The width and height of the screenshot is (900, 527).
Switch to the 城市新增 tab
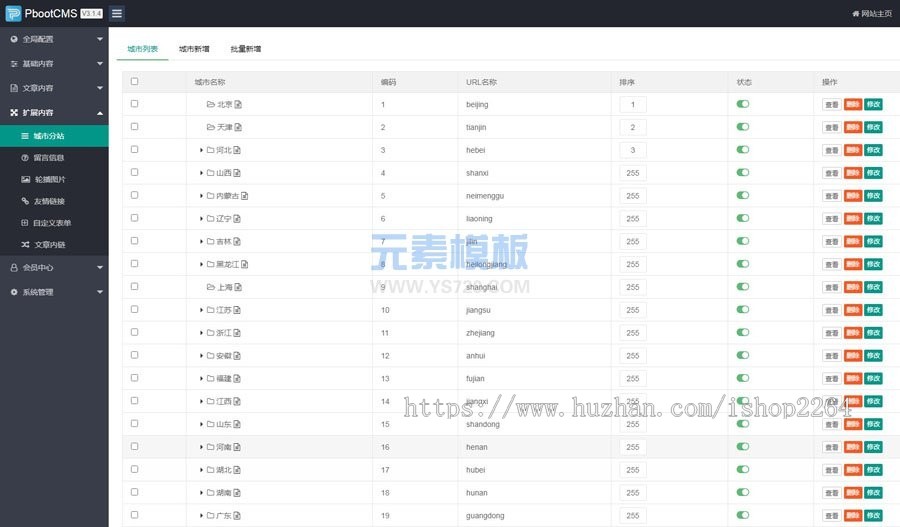pyautogui.click(x=194, y=49)
